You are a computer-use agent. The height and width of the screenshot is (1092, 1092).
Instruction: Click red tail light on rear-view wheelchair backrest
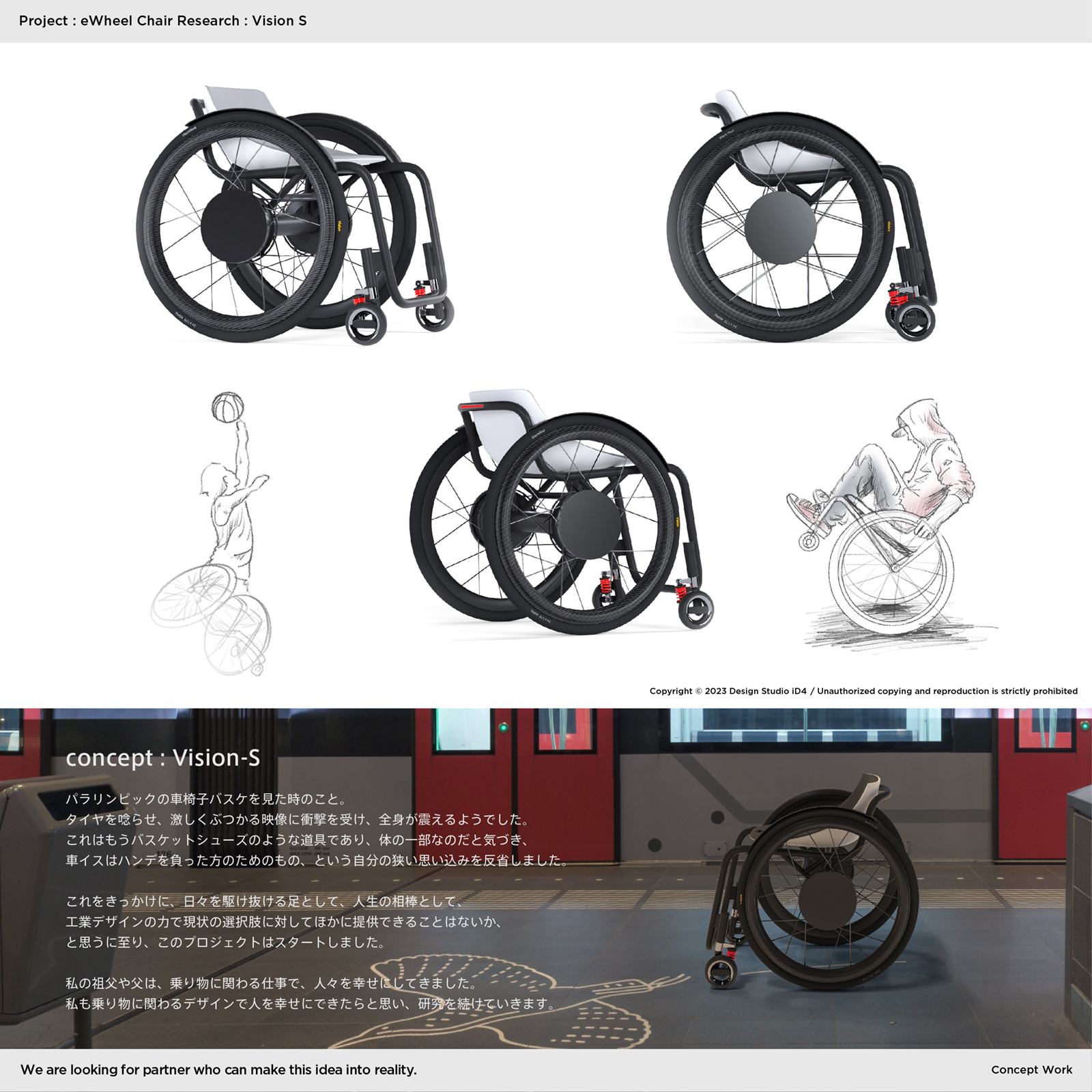(x=472, y=407)
